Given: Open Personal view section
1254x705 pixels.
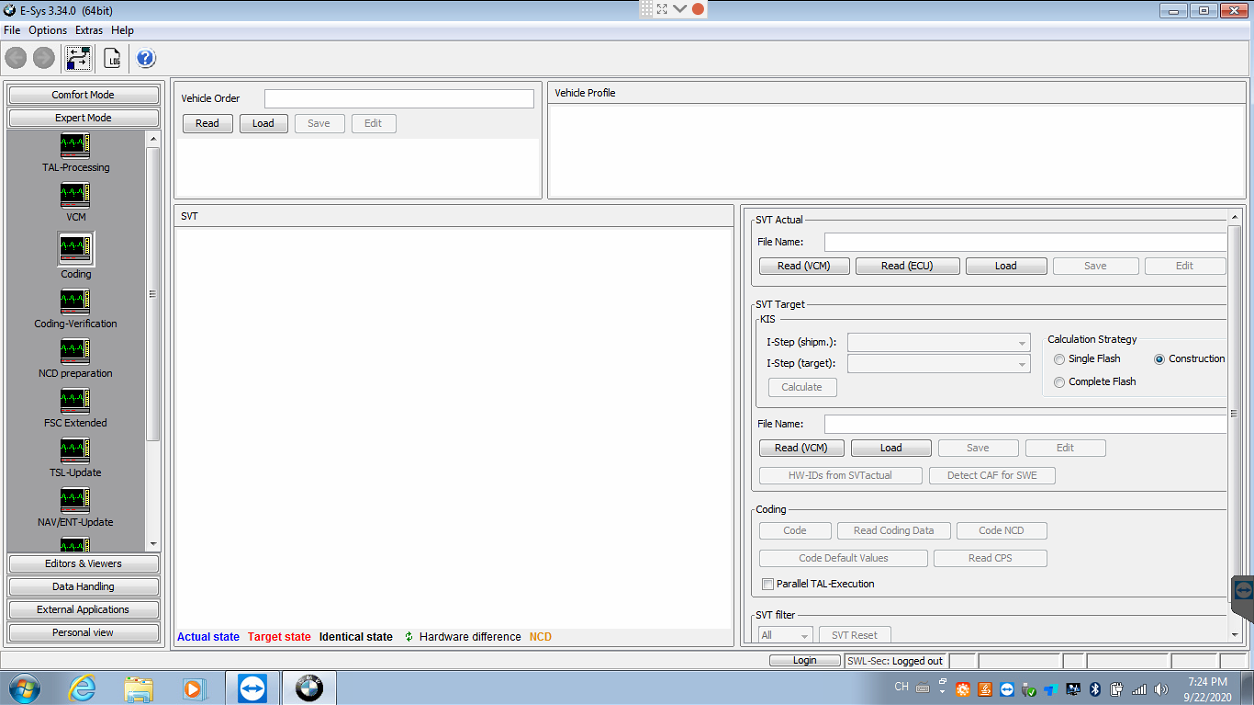Looking at the screenshot, I should pos(83,633).
